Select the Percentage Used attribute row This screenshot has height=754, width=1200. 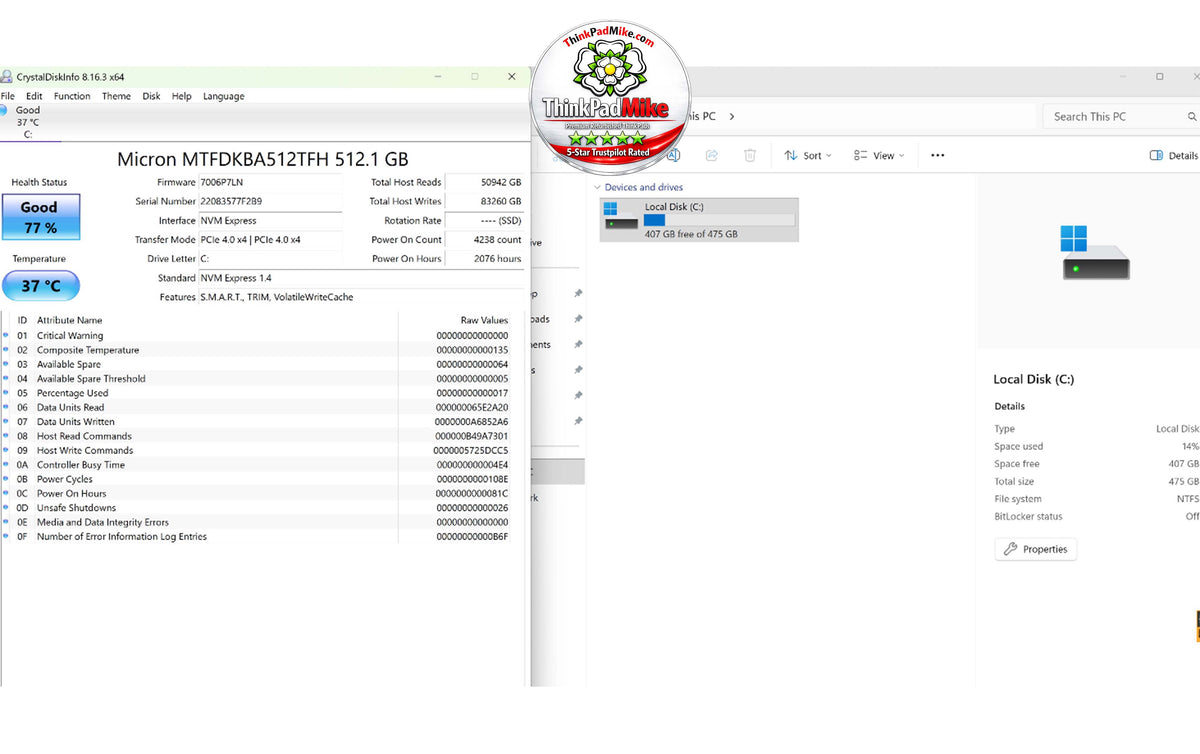[262, 393]
